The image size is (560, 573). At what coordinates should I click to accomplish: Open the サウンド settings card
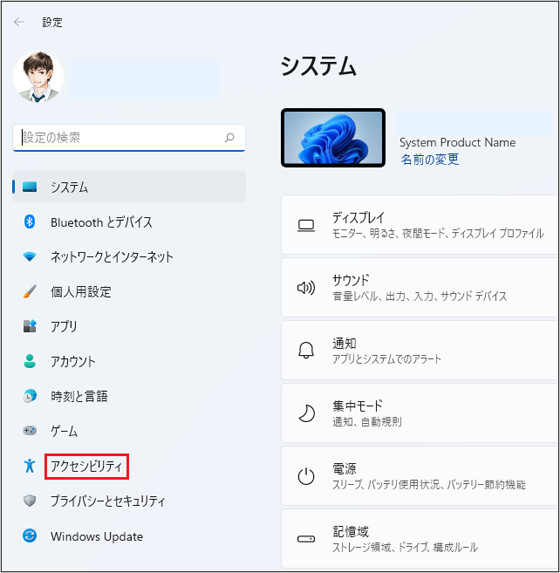coord(420,288)
